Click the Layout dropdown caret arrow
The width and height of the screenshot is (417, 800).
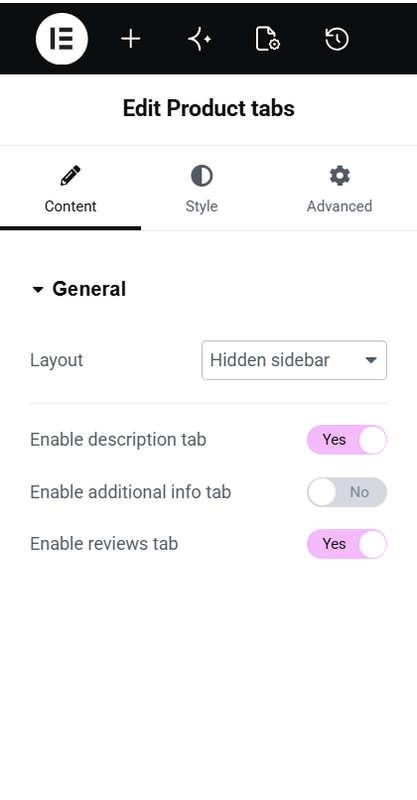371,360
